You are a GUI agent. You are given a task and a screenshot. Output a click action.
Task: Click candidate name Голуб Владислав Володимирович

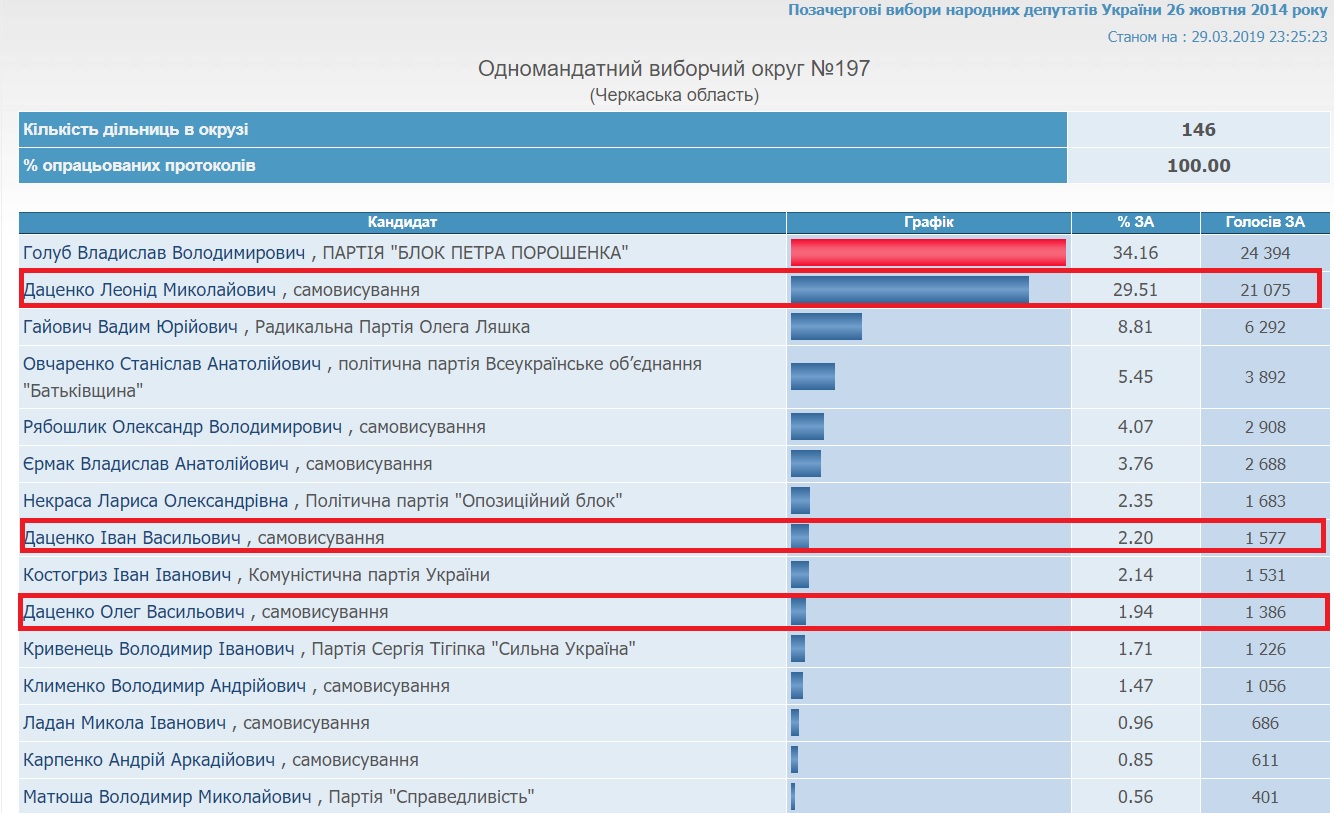pos(166,253)
